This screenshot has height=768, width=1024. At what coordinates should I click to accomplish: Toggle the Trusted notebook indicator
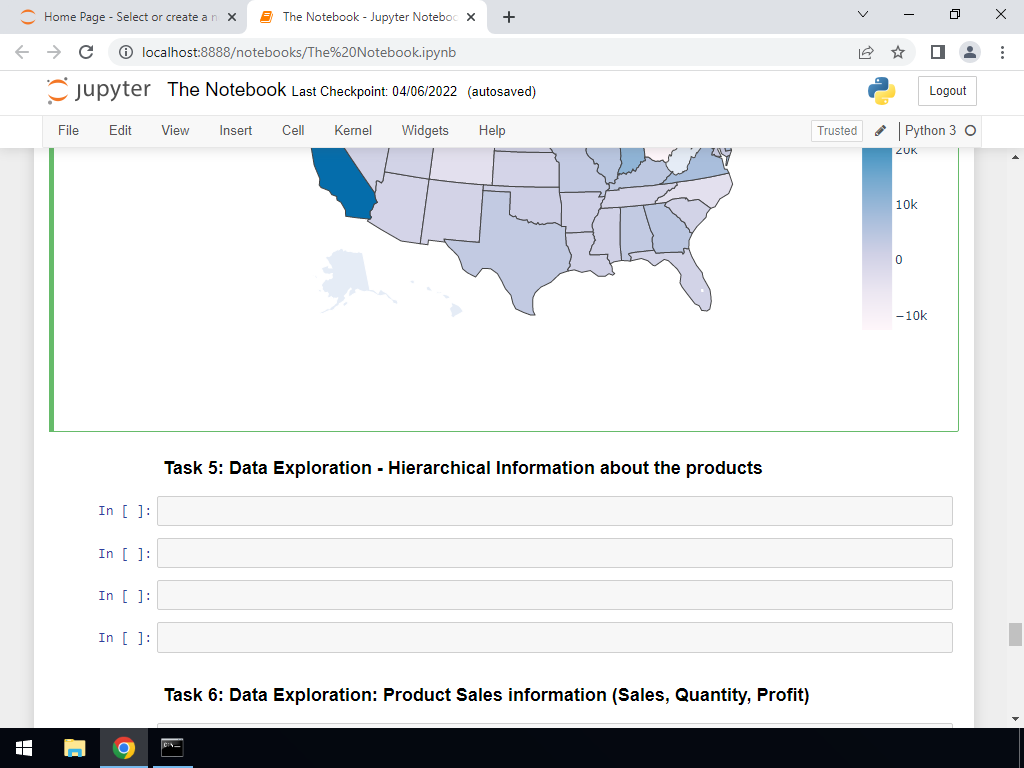coord(837,131)
